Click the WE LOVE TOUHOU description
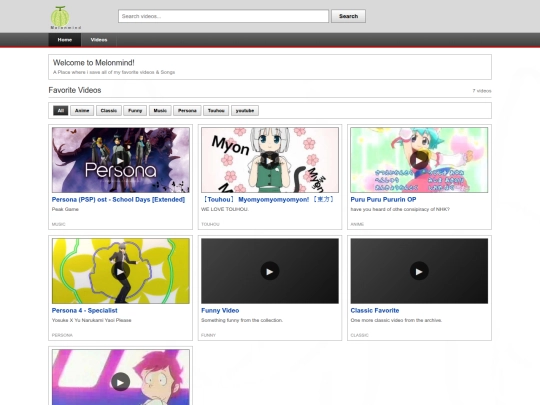540x405 pixels. coord(225,209)
